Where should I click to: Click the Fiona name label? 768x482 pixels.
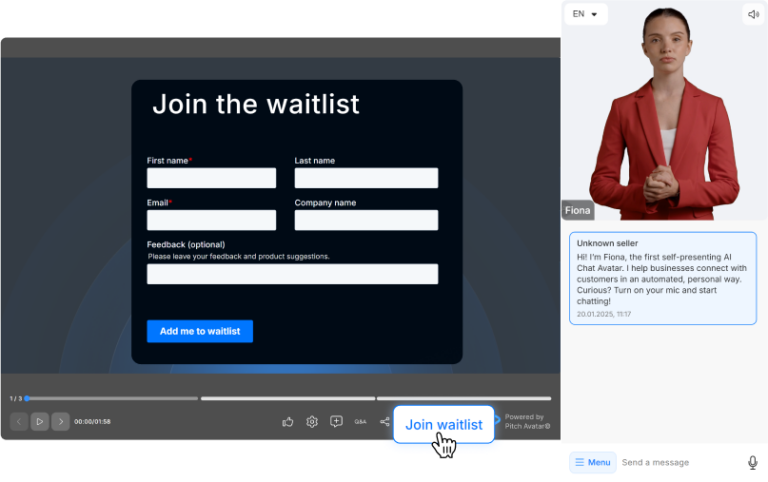pyautogui.click(x=577, y=210)
